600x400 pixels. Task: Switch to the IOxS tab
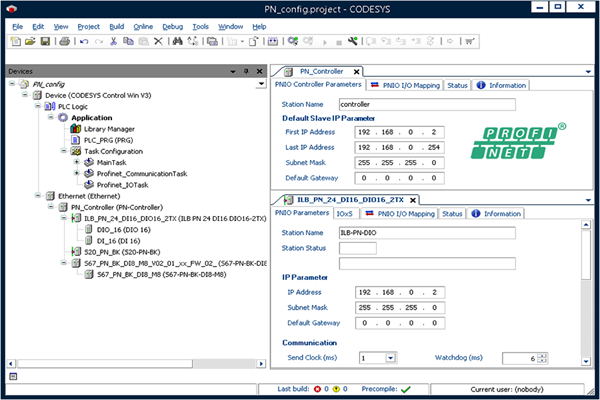click(x=344, y=214)
